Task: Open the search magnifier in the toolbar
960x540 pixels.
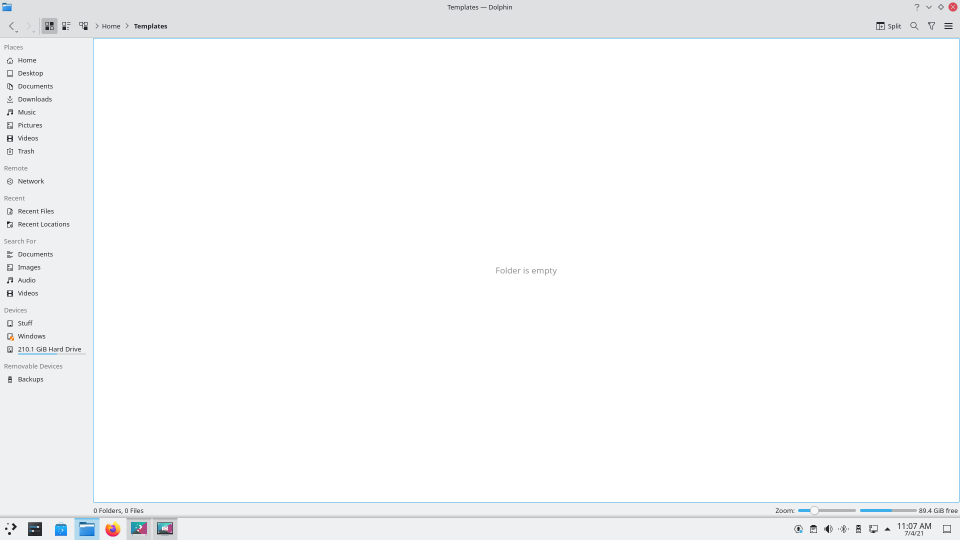Action: pos(914,26)
